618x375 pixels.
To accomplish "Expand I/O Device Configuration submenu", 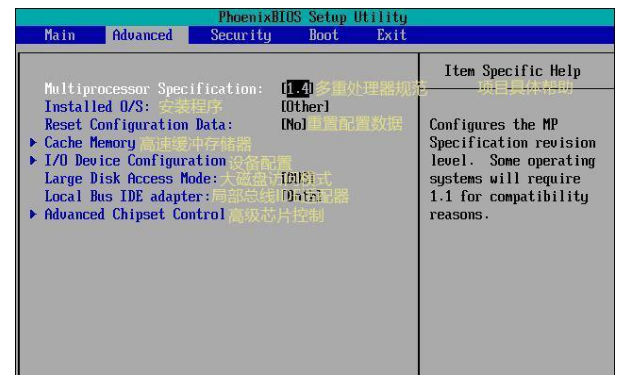I will tap(135, 161).
